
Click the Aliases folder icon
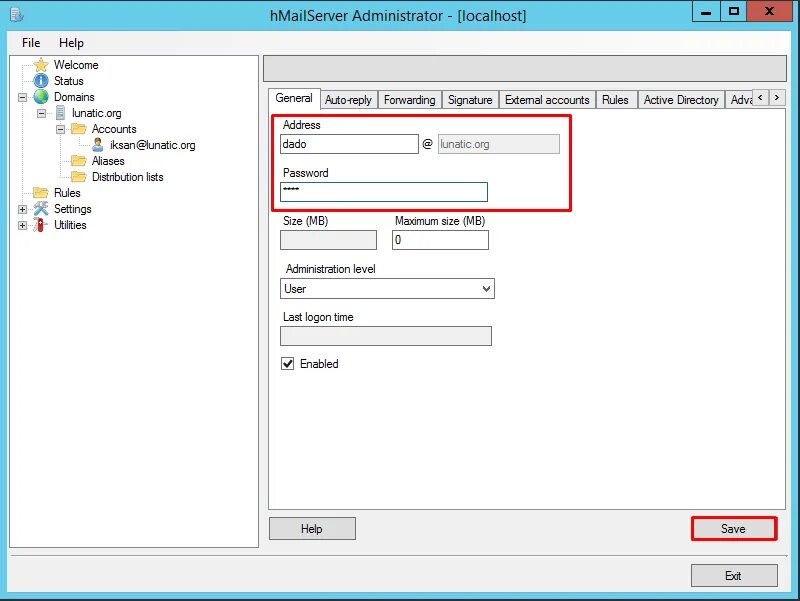click(x=79, y=161)
